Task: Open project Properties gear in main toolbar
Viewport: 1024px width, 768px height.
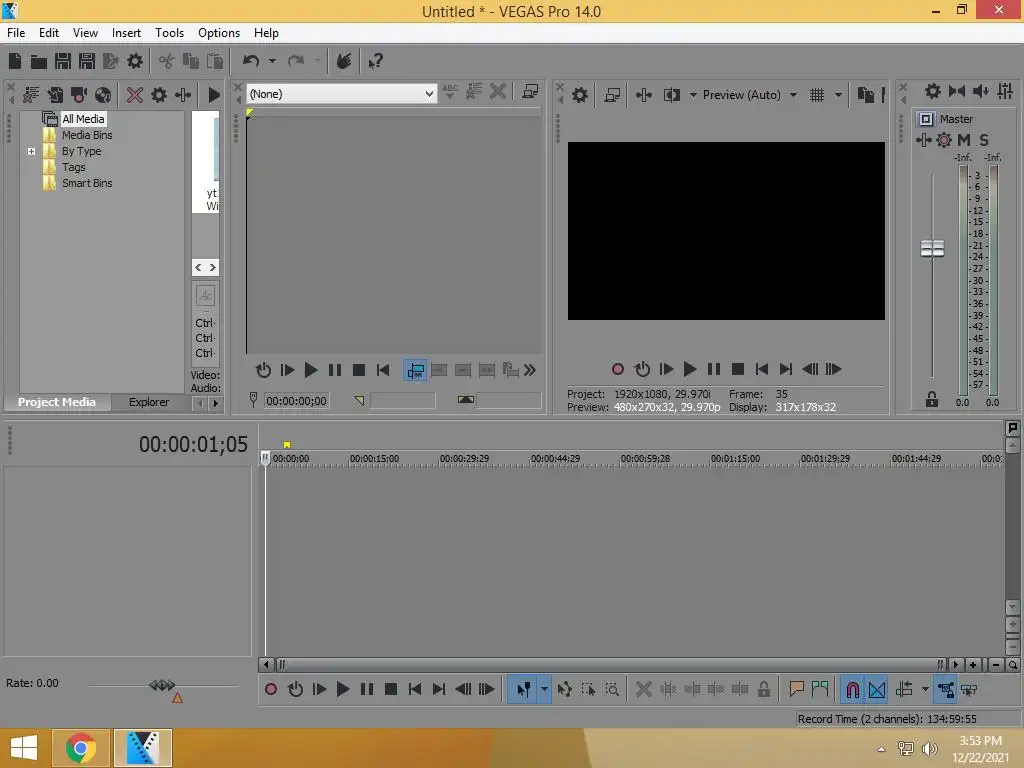Action: pos(135,61)
